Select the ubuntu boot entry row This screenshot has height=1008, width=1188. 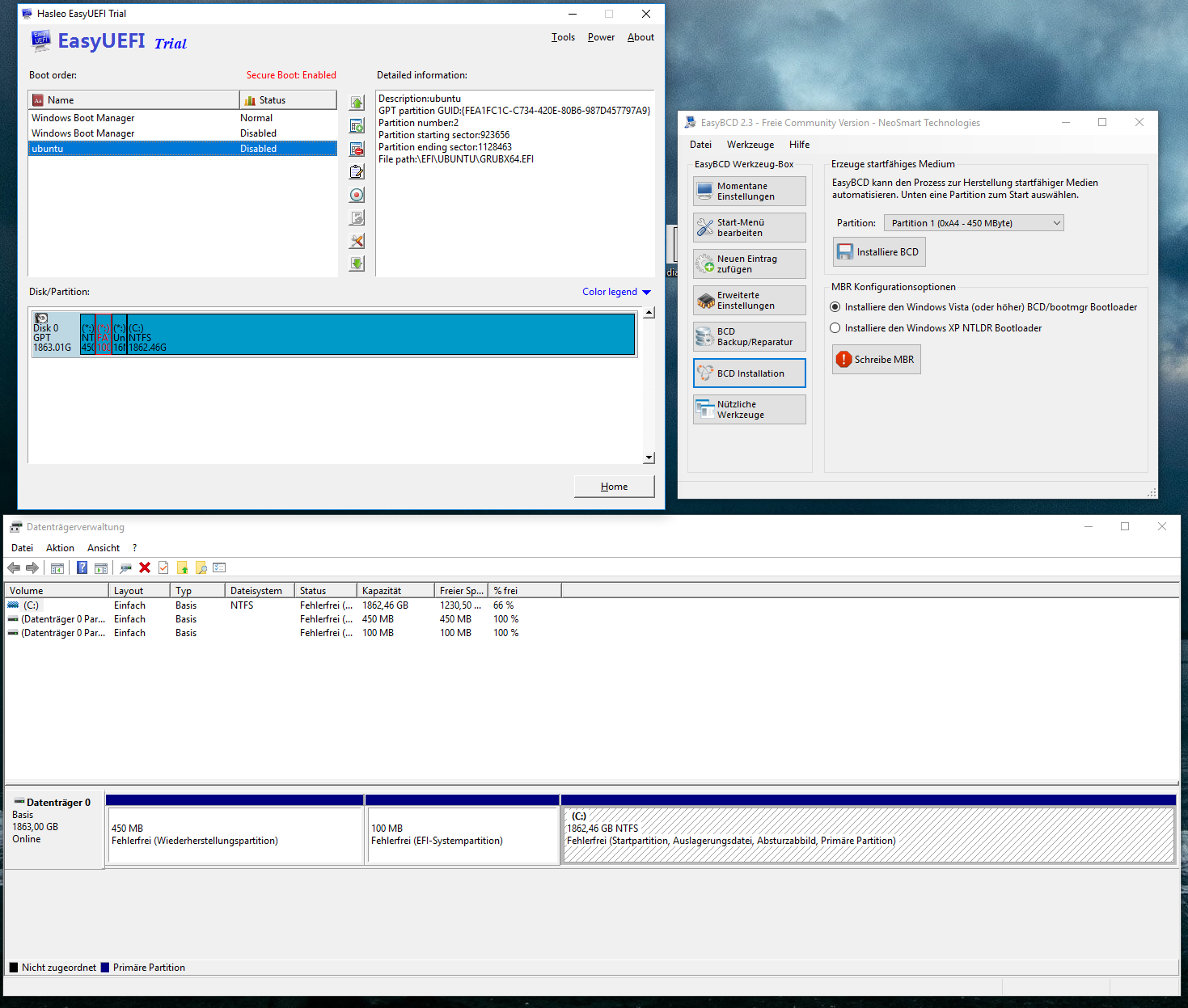[183, 149]
